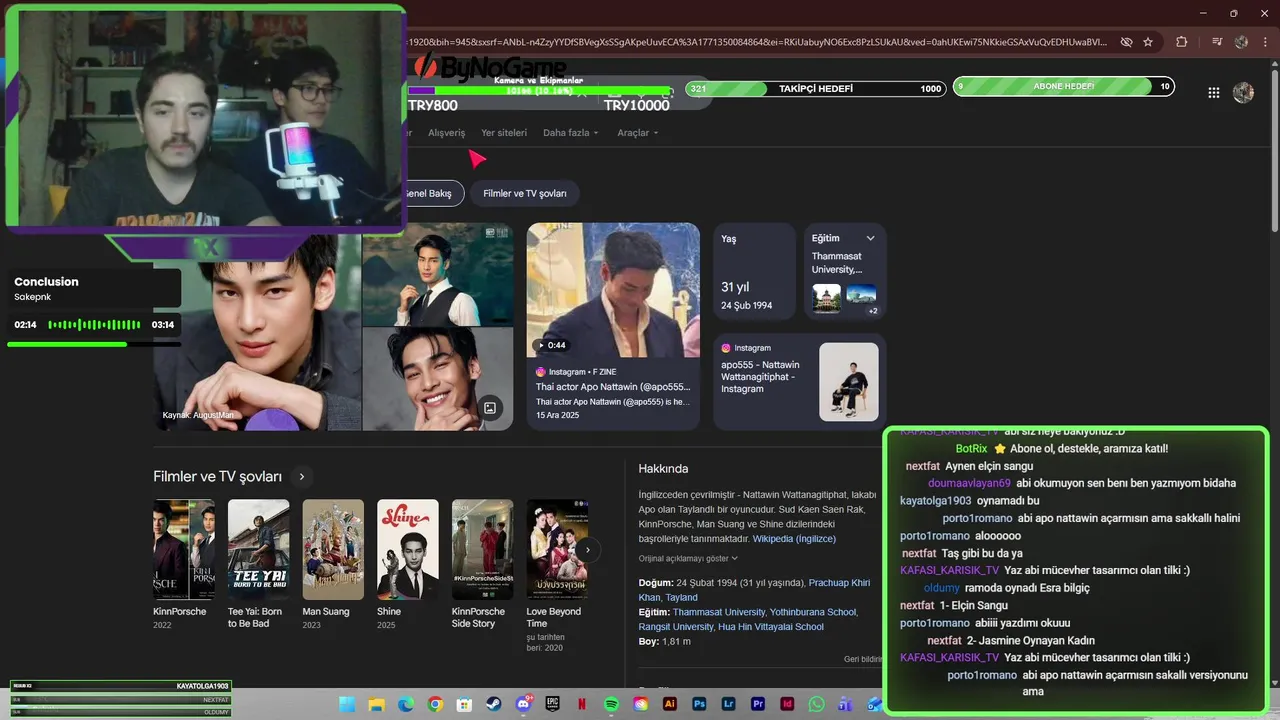This screenshot has height=720, width=1280.
Task: Bookmark this page with the star icon
Action: click(x=1148, y=42)
